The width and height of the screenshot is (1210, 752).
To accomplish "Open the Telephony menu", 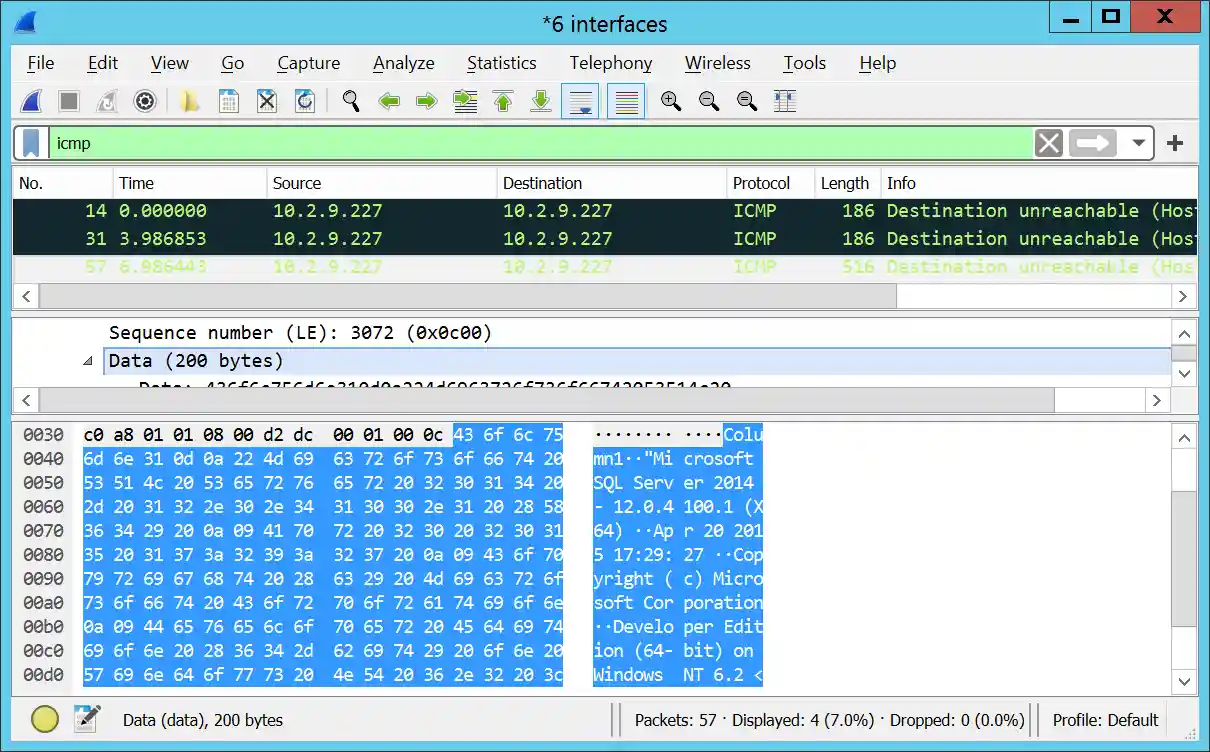I will tap(611, 63).
